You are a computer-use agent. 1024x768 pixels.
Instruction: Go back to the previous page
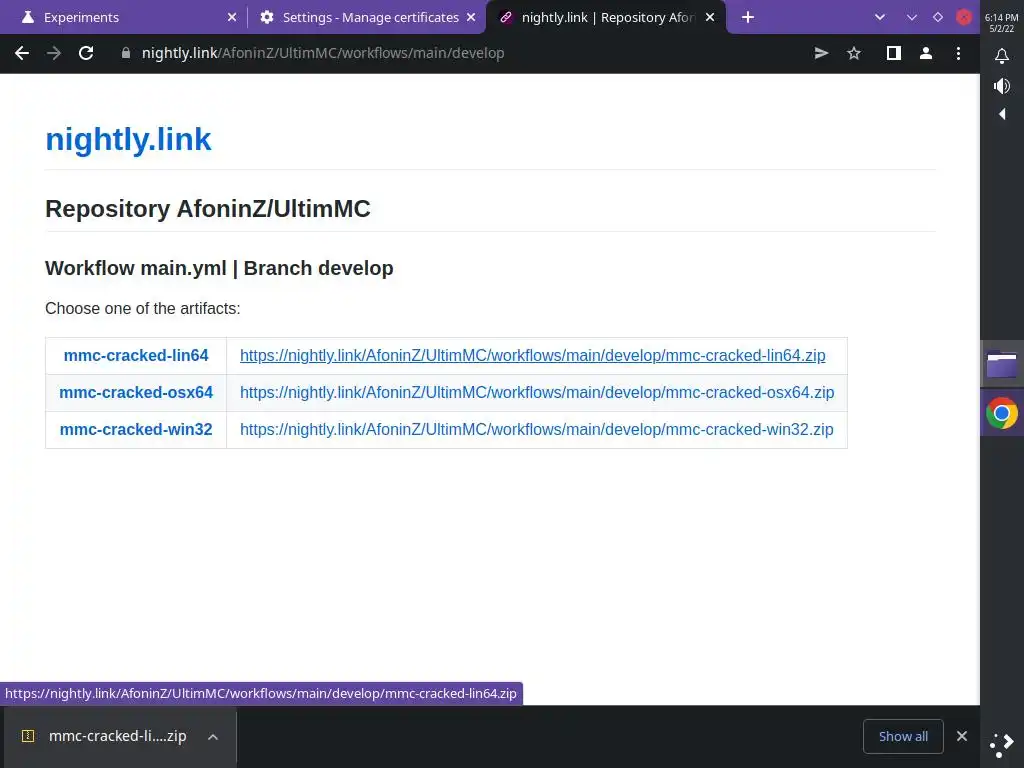pyautogui.click(x=22, y=54)
